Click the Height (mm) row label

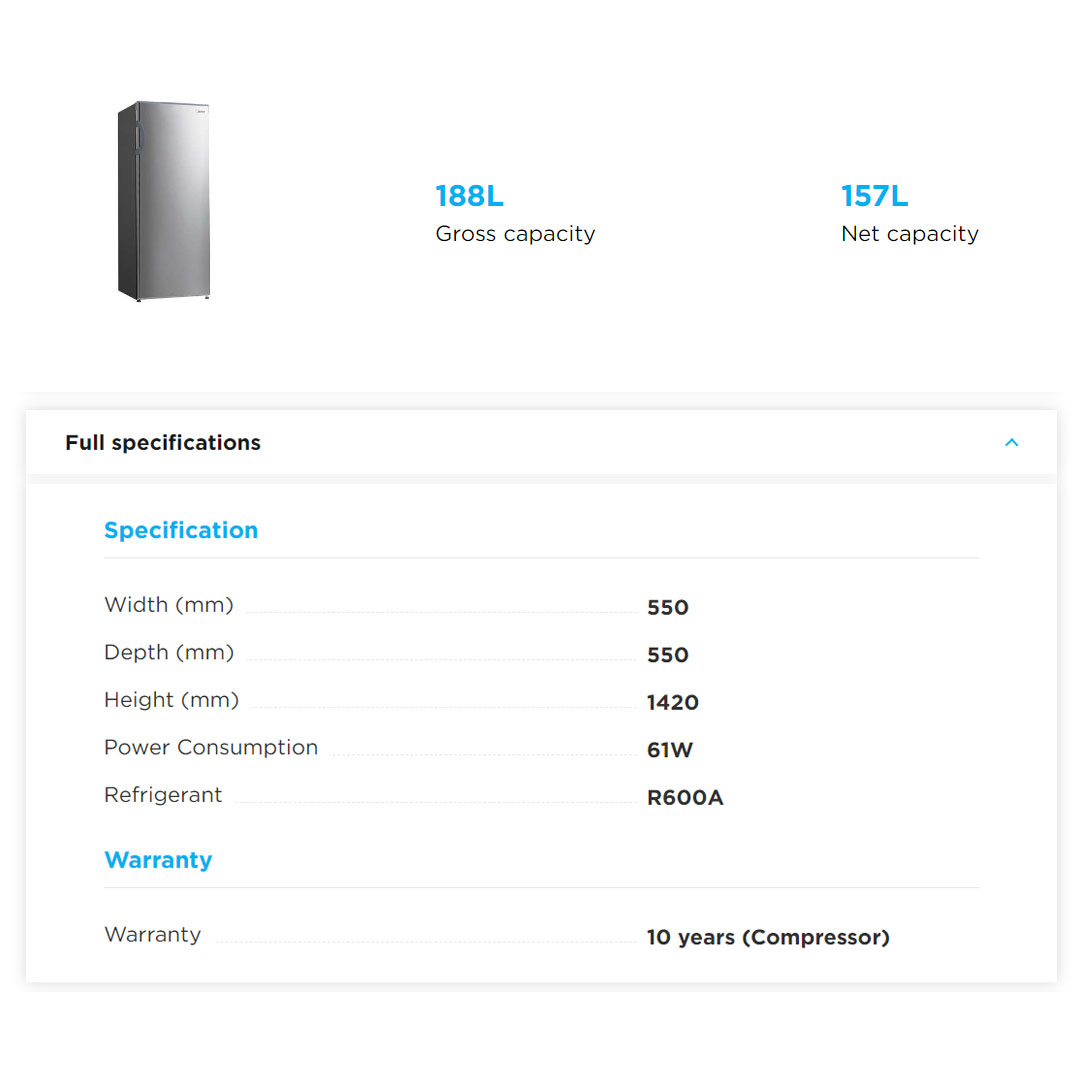(171, 700)
